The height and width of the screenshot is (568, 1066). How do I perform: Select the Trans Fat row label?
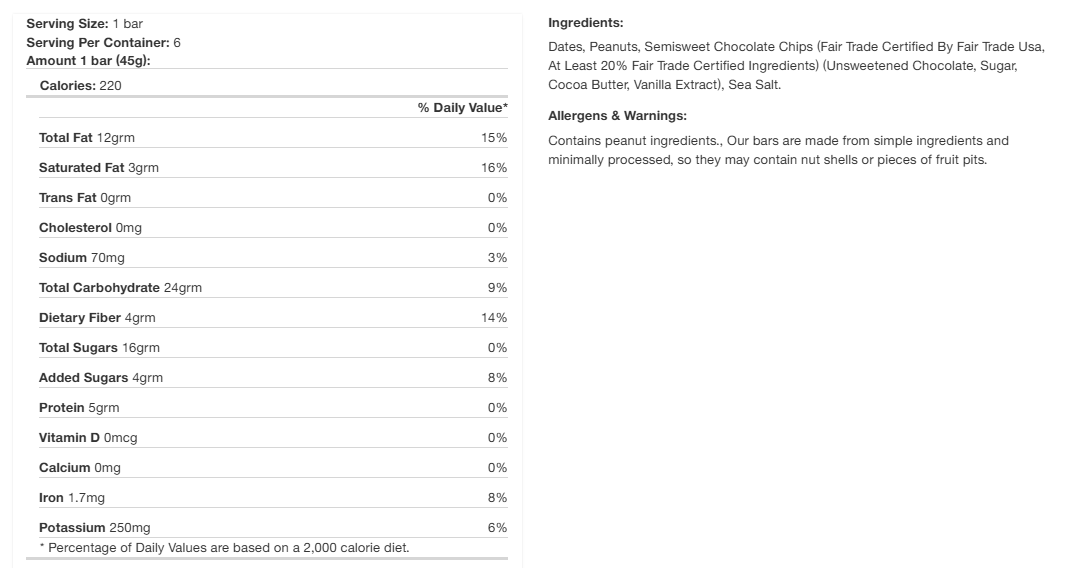[84, 198]
